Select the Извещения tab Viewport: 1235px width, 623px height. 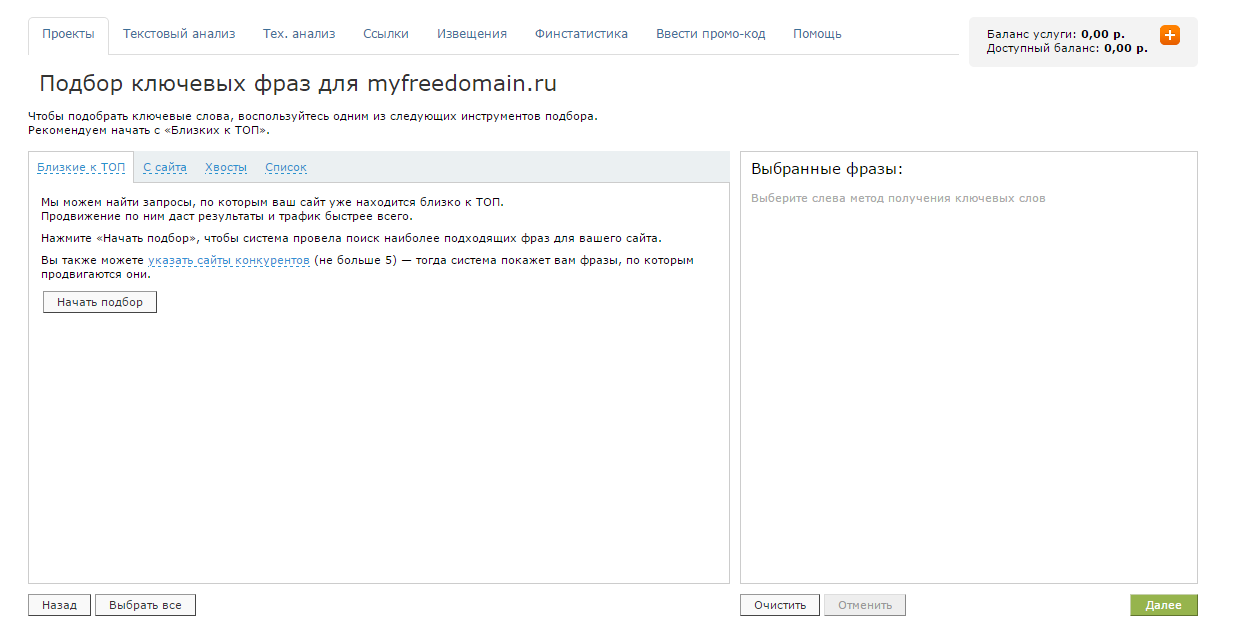pyautogui.click(x=471, y=34)
